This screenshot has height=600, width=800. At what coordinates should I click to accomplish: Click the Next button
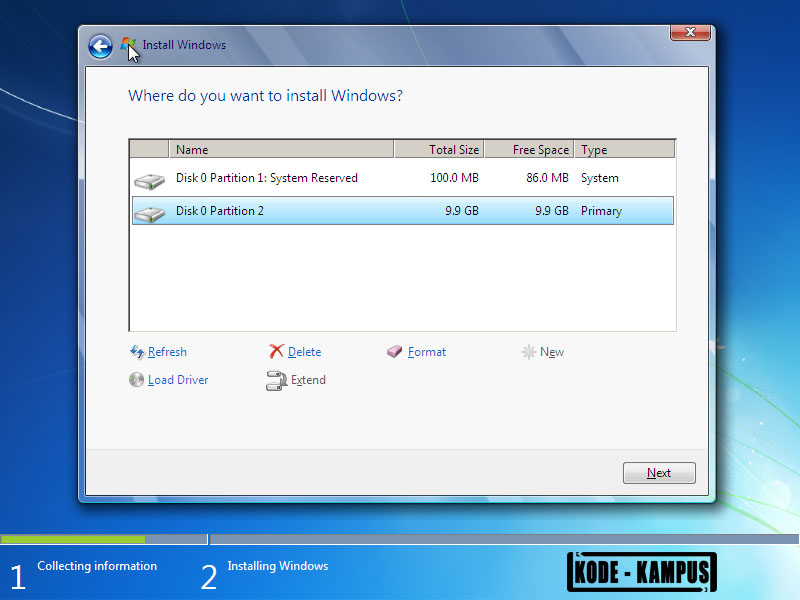pos(659,473)
